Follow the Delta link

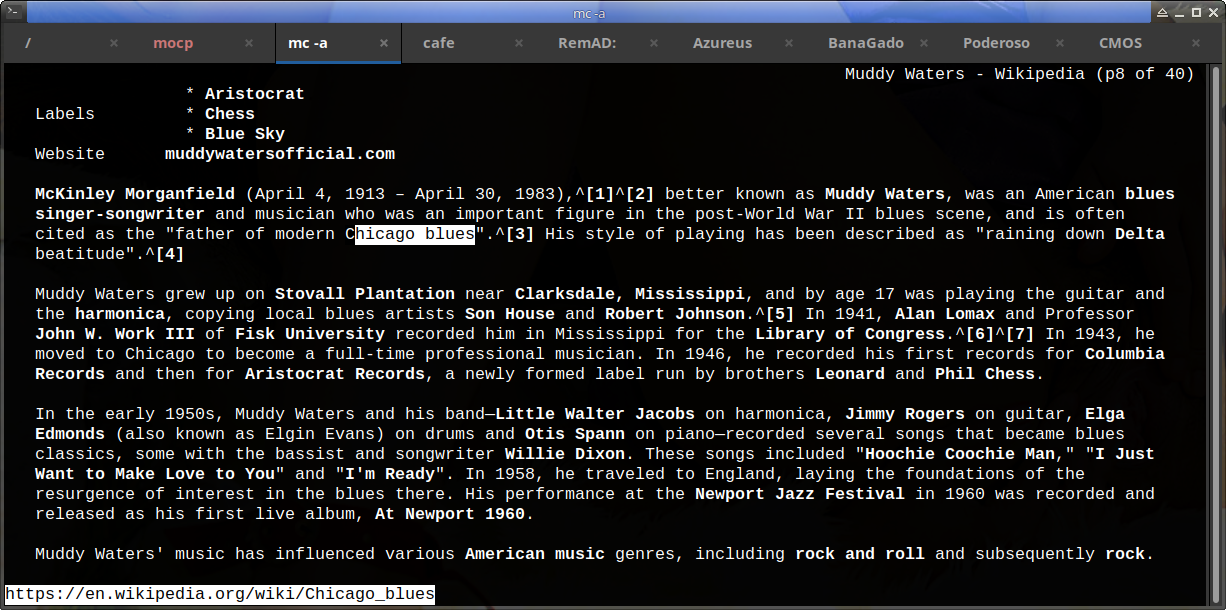pyautogui.click(x=1140, y=234)
